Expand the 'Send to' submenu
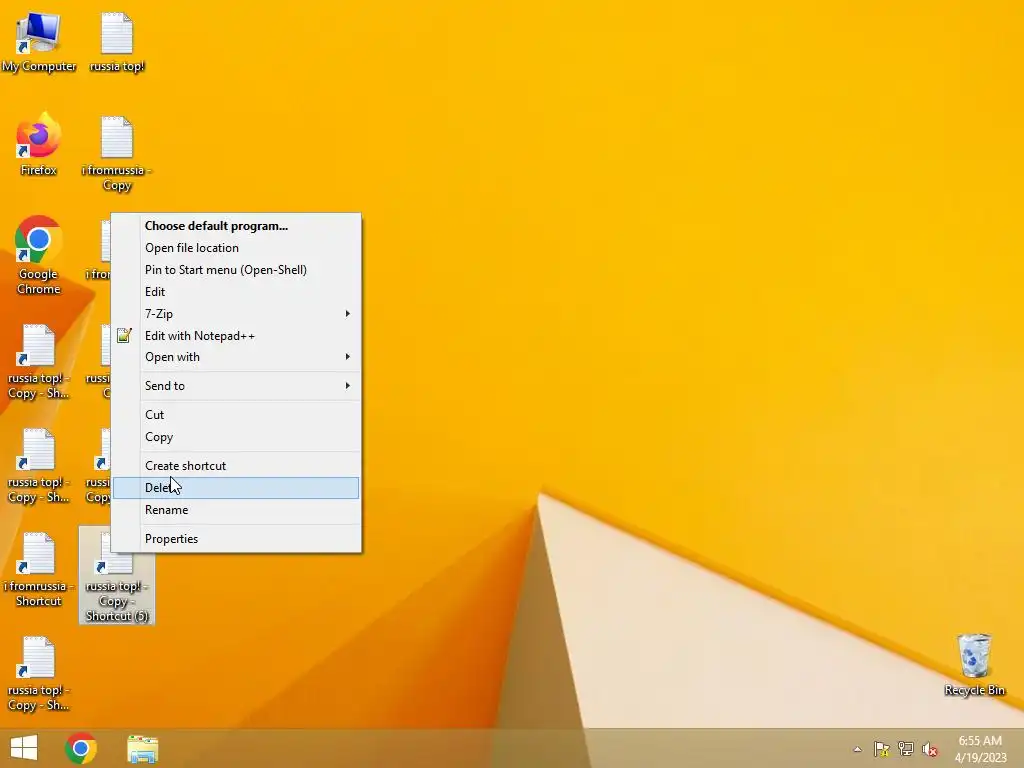Viewport: 1024px width, 768px height. pos(236,386)
